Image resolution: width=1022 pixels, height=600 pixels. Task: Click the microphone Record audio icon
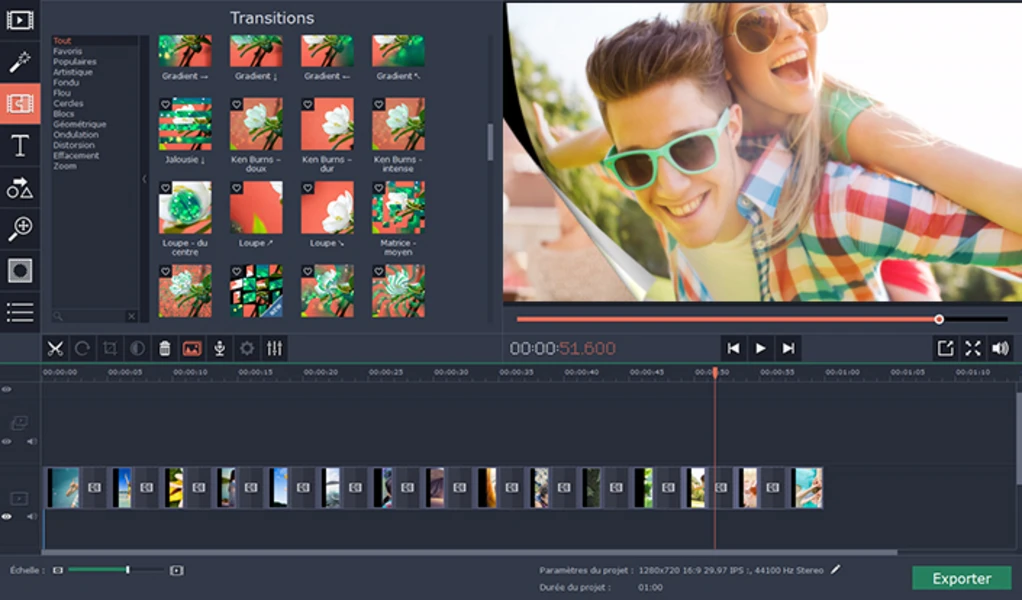pyautogui.click(x=220, y=348)
